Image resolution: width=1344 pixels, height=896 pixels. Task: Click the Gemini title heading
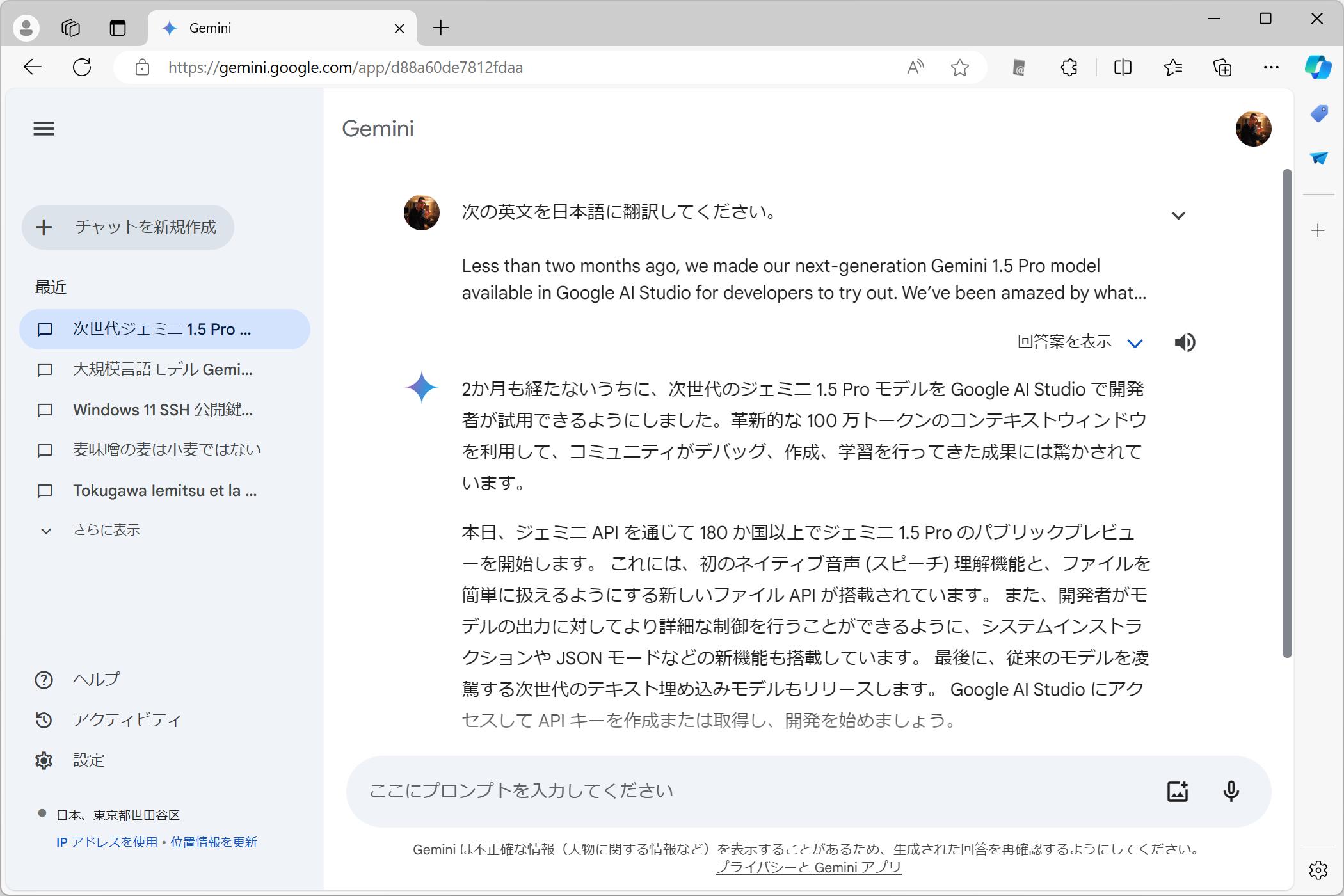[x=378, y=129]
